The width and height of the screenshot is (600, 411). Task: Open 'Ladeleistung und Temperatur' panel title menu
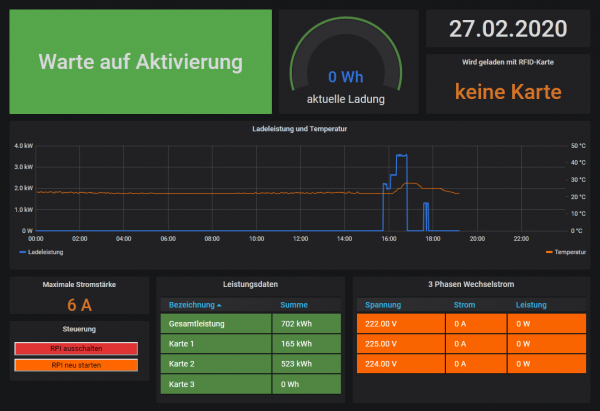(x=300, y=128)
